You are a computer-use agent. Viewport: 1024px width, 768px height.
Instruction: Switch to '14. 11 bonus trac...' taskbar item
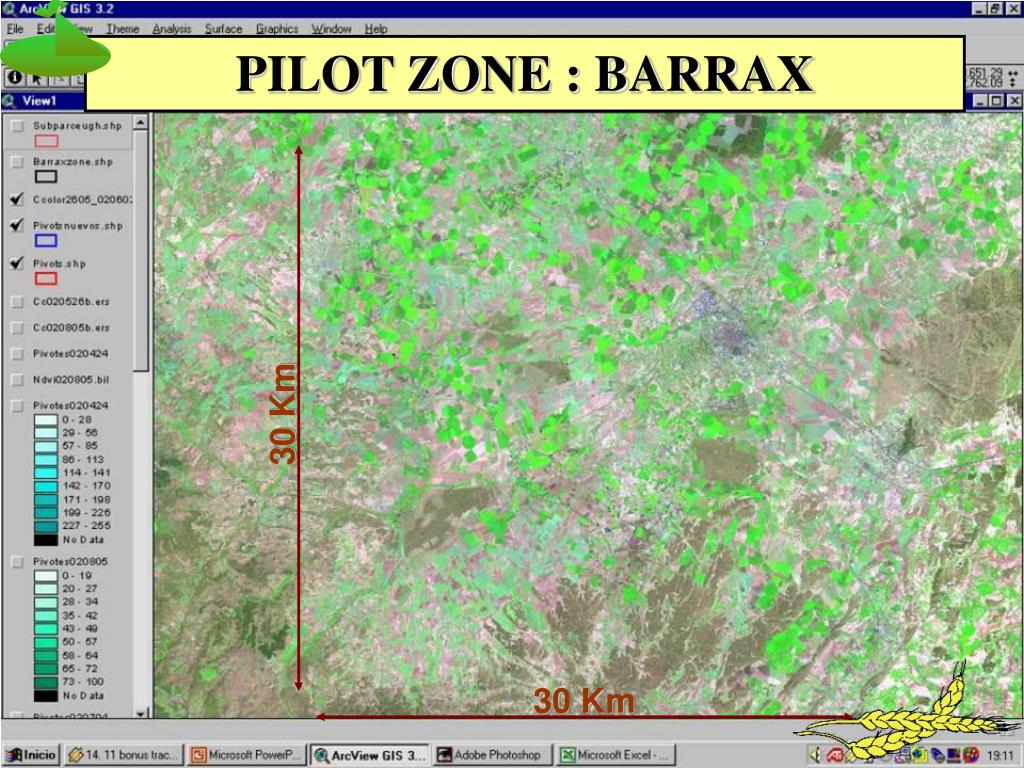(122, 755)
